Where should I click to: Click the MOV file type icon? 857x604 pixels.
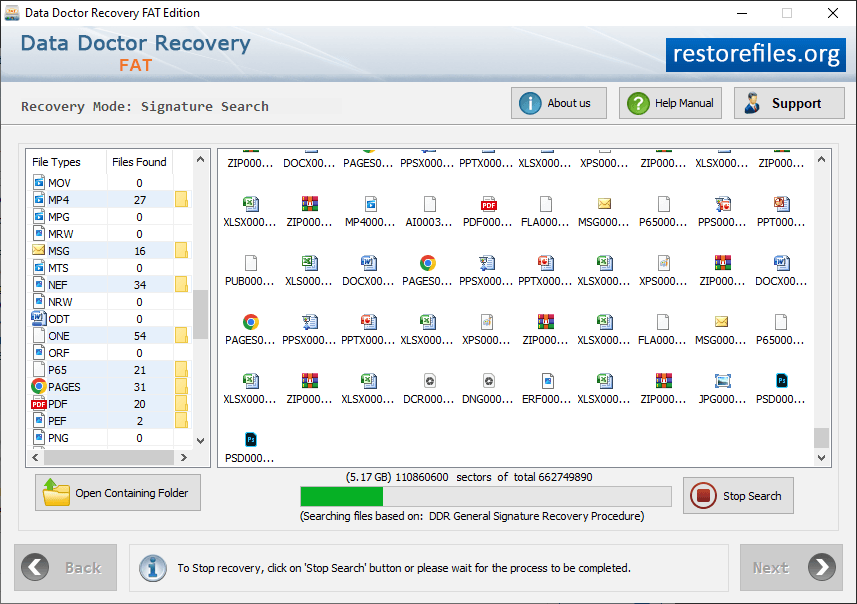pyautogui.click(x=39, y=182)
